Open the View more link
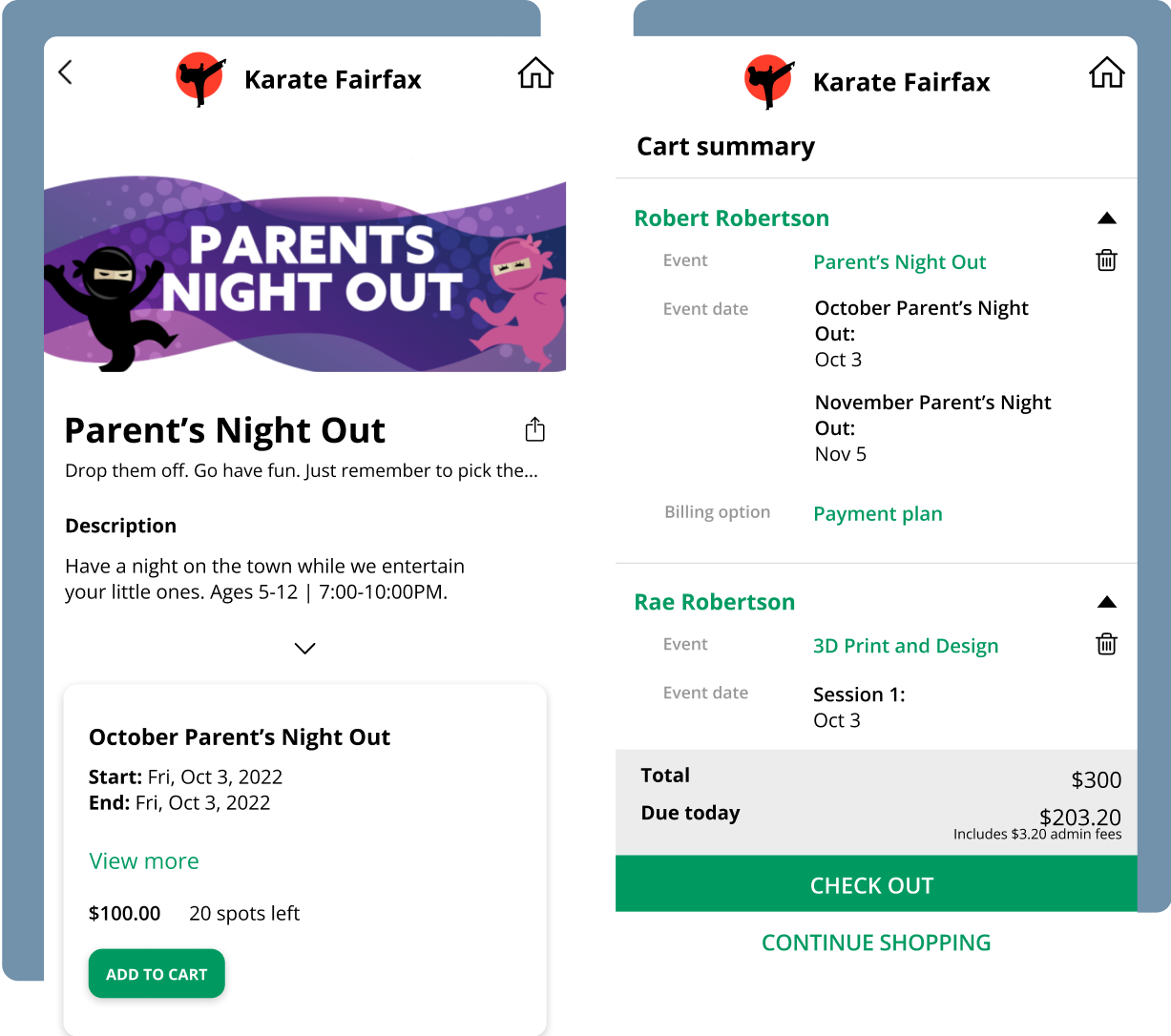The image size is (1171, 1036). tap(144, 861)
